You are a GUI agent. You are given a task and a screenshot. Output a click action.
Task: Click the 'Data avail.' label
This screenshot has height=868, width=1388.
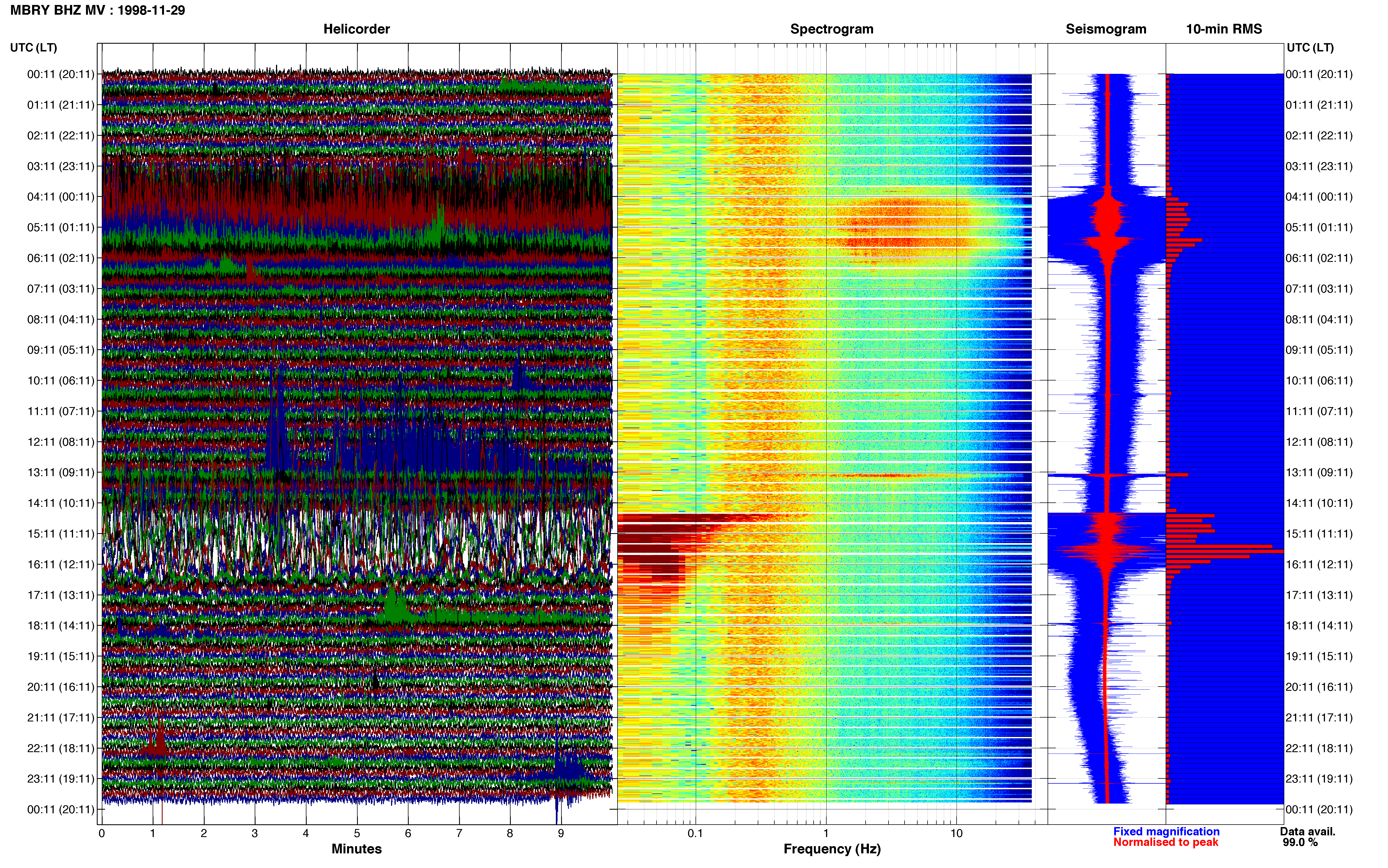point(1308,832)
